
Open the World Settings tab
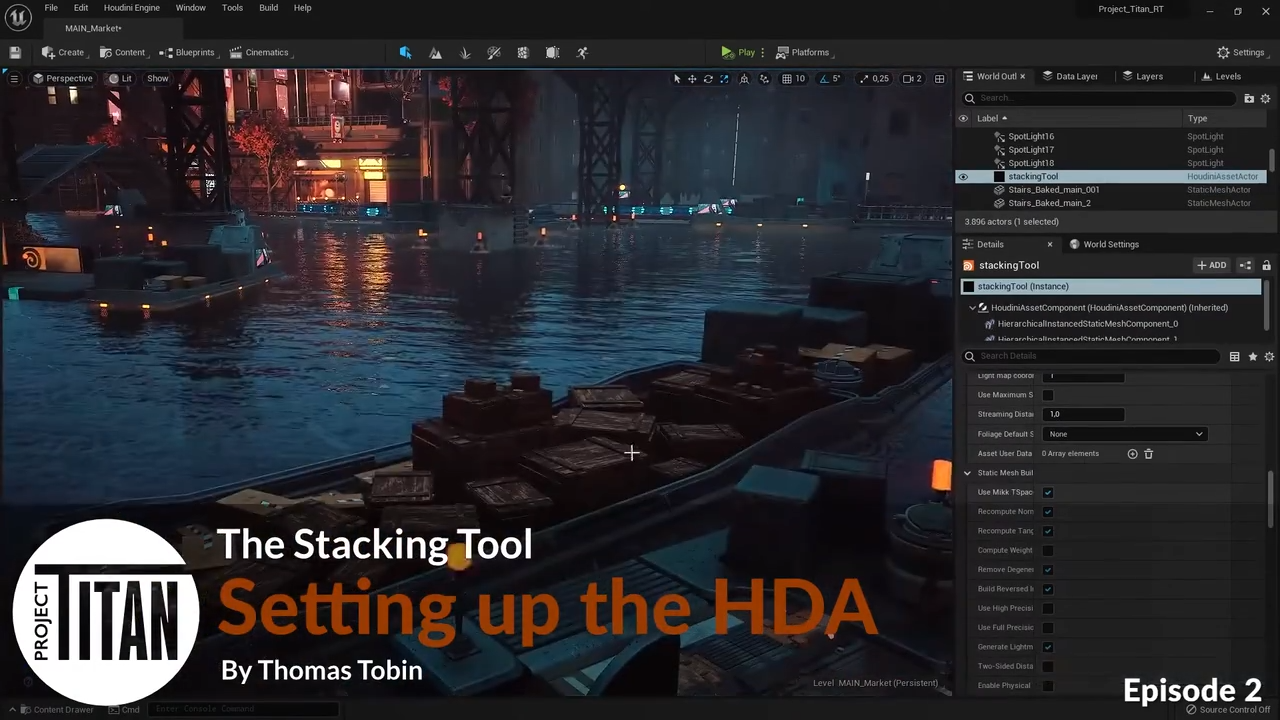[x=1104, y=244]
